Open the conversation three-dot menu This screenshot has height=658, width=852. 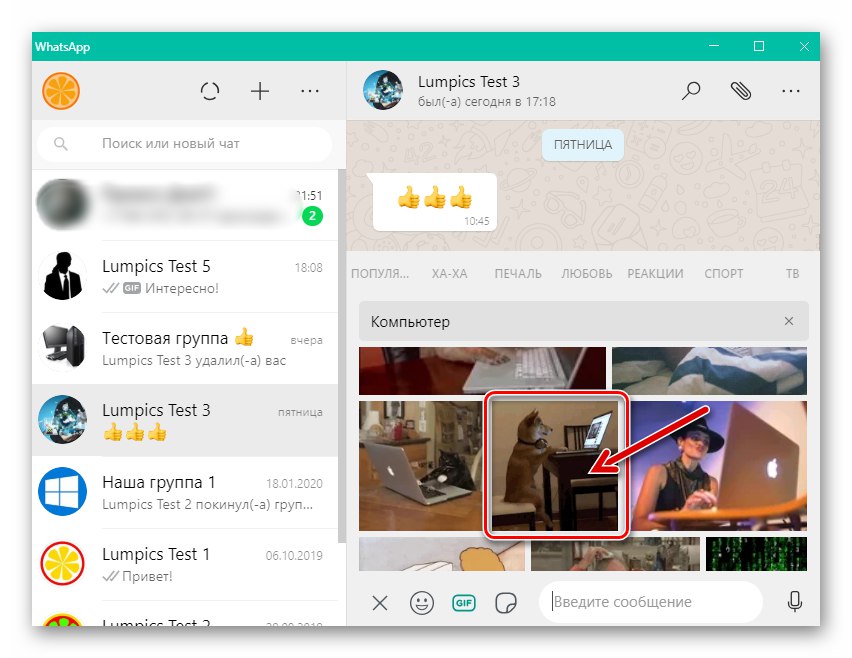click(x=791, y=91)
